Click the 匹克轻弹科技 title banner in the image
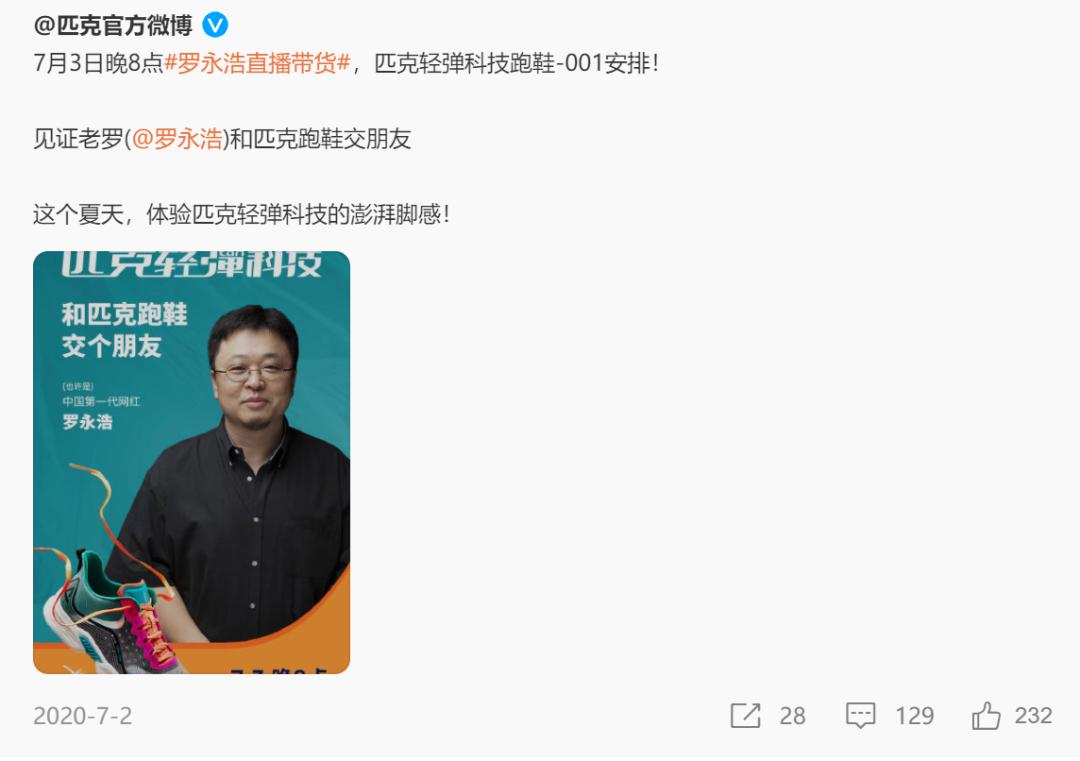This screenshot has height=761, width=1080. click(191, 264)
